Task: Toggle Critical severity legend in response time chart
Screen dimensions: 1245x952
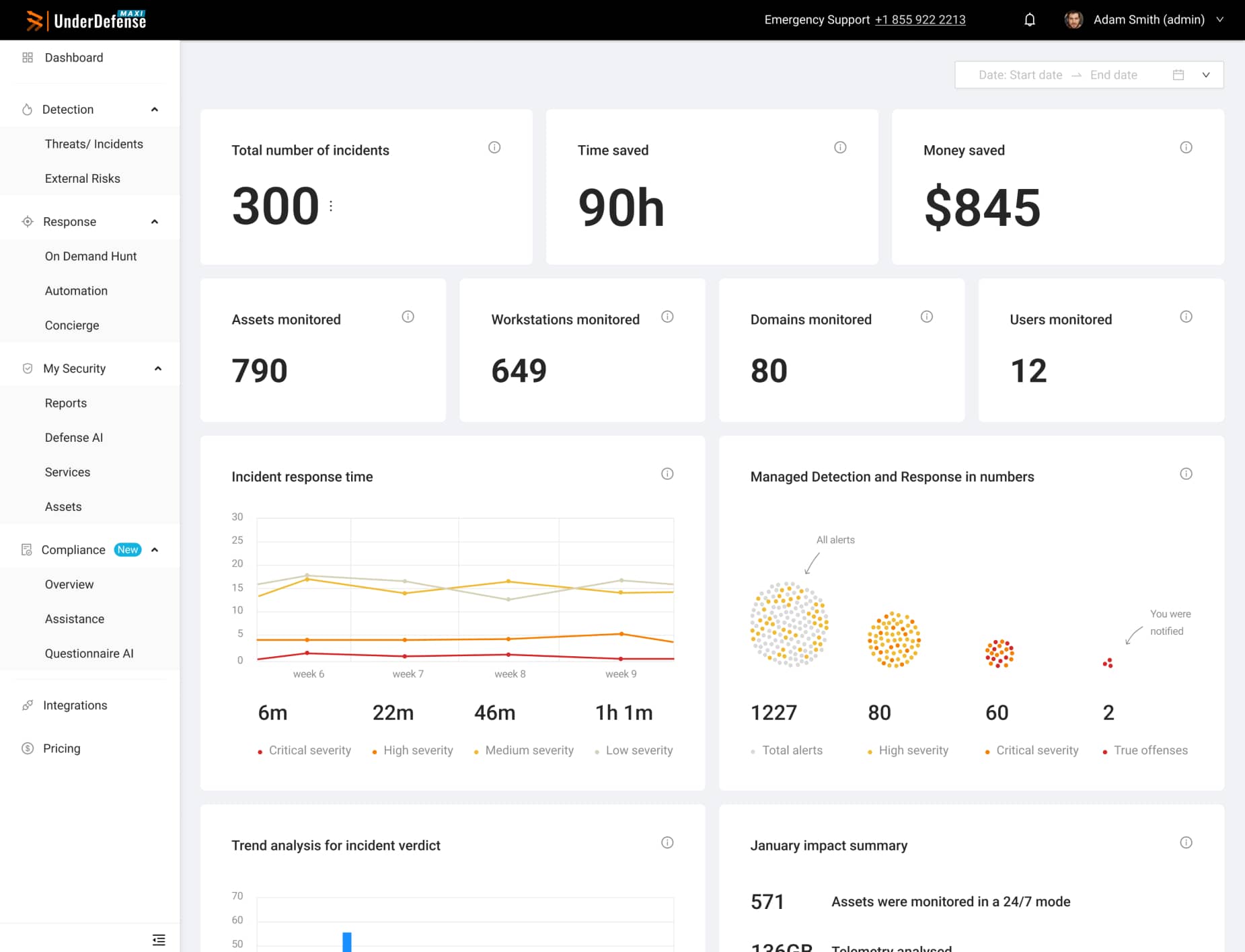Action: [304, 750]
